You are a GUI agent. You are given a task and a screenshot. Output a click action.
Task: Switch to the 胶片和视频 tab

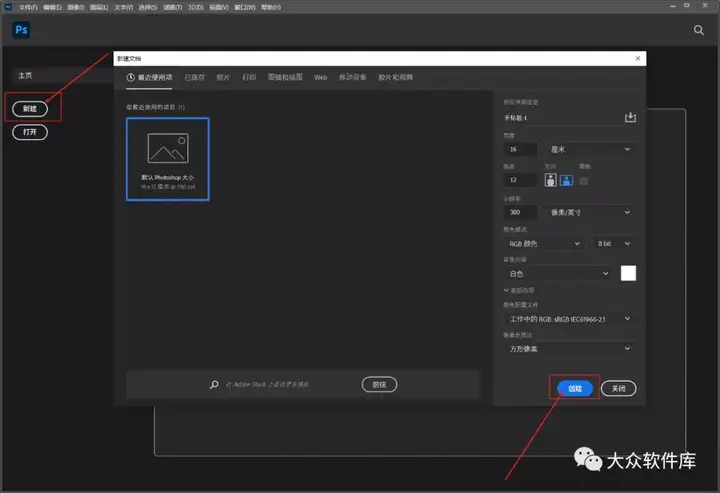pyautogui.click(x=395, y=77)
